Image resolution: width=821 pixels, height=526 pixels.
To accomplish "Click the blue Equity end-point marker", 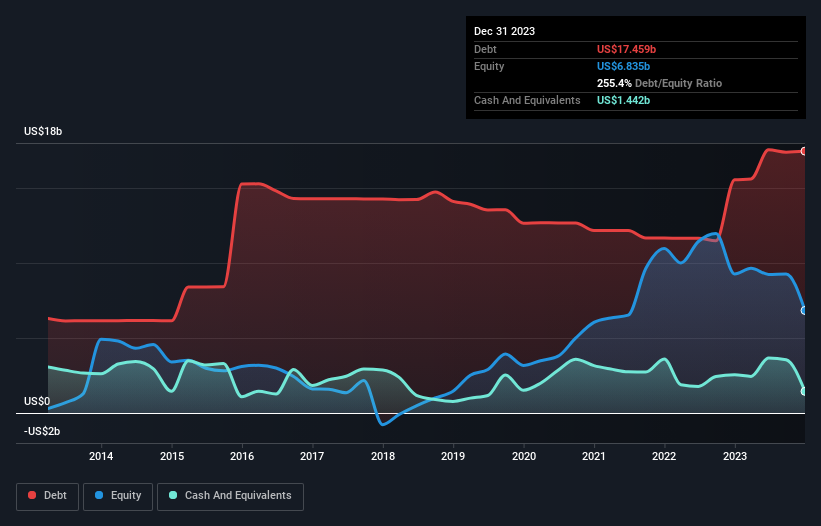I will pos(804,310).
